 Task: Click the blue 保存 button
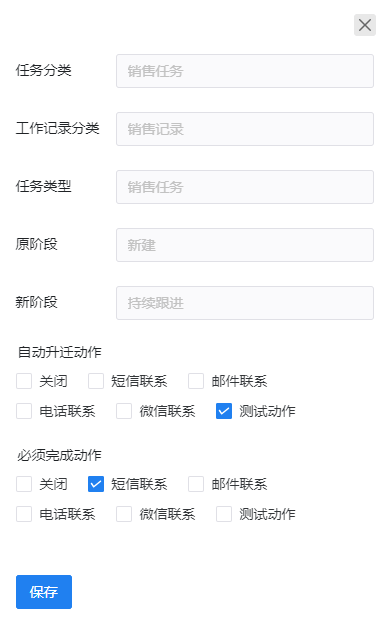tap(44, 592)
